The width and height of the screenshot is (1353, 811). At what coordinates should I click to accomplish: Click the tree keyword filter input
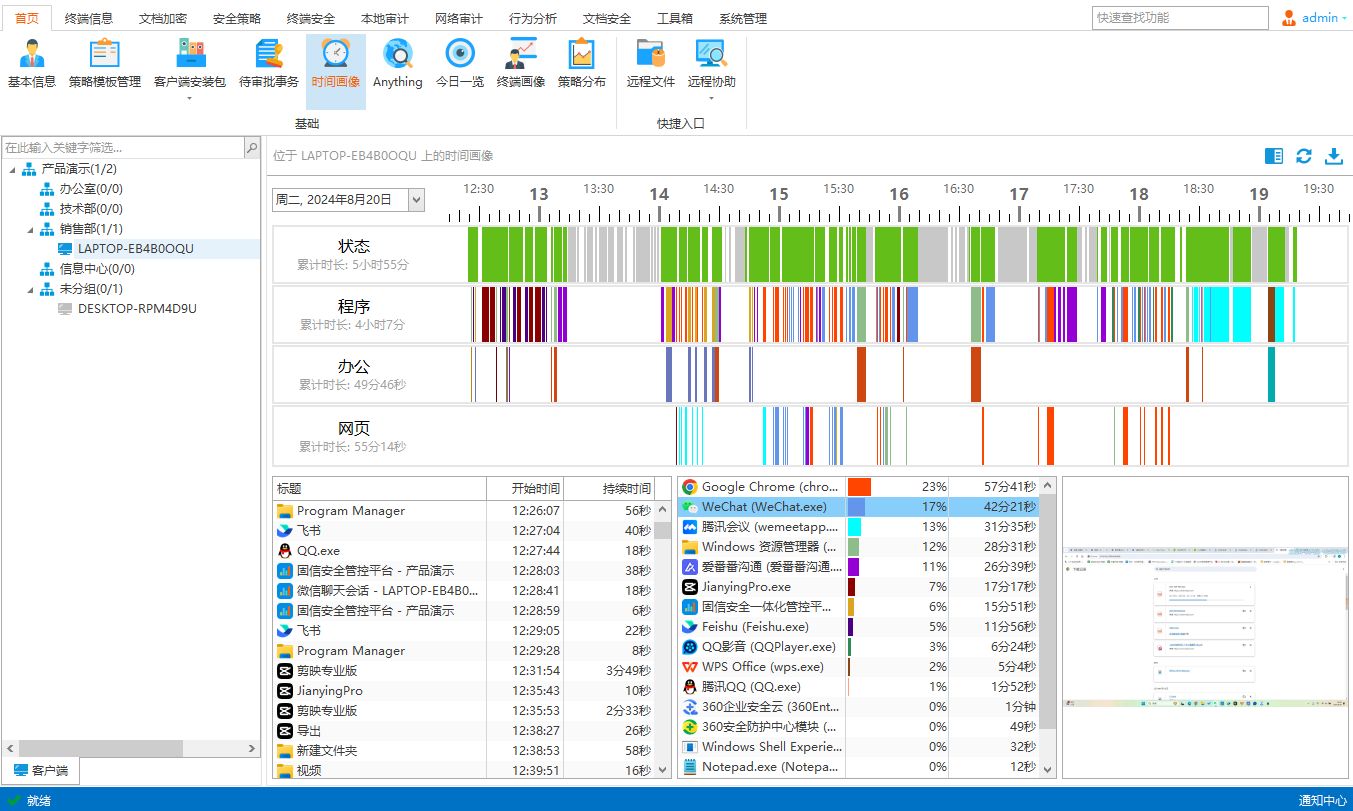(x=123, y=147)
